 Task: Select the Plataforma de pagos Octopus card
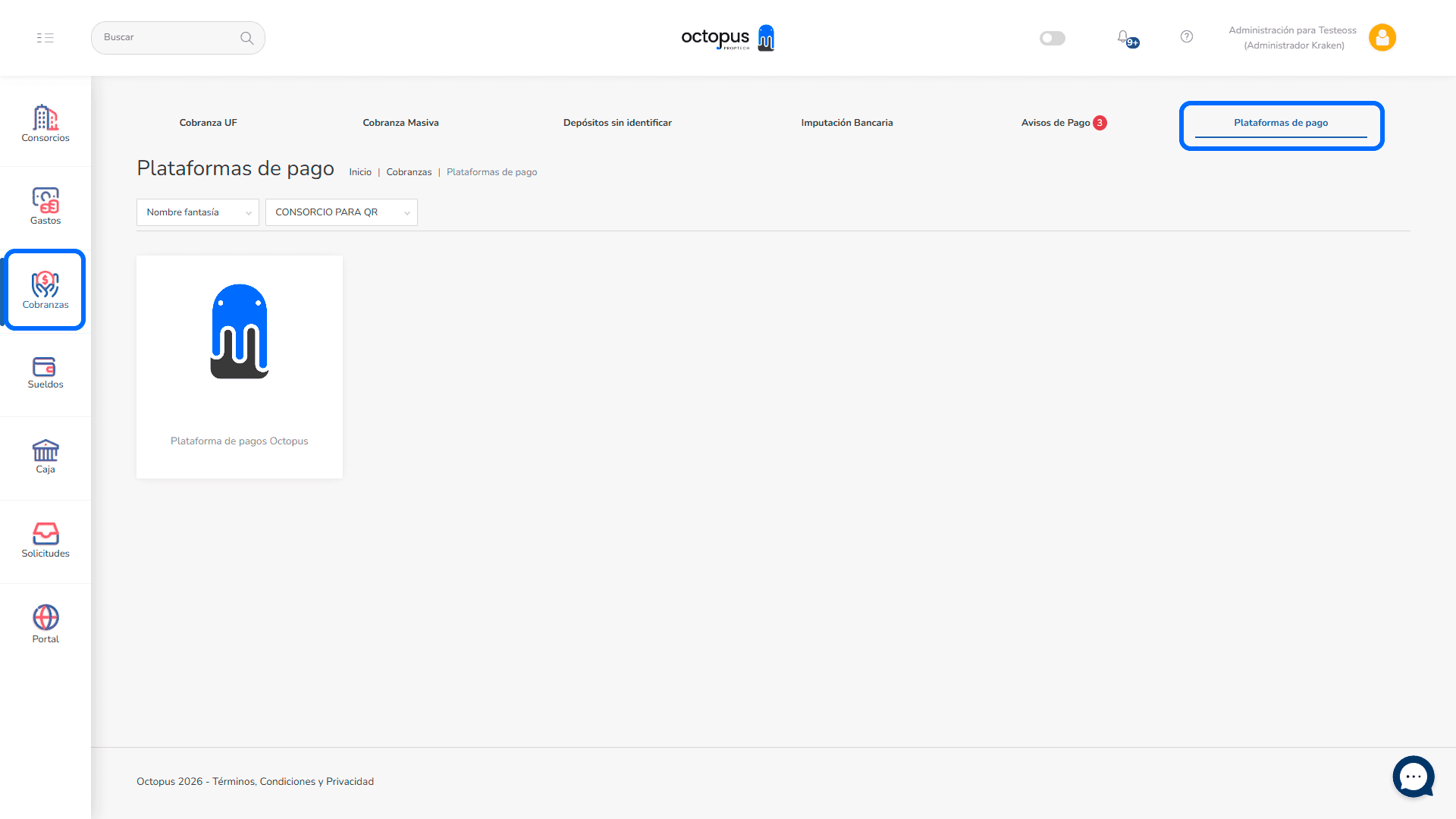pyautogui.click(x=240, y=367)
